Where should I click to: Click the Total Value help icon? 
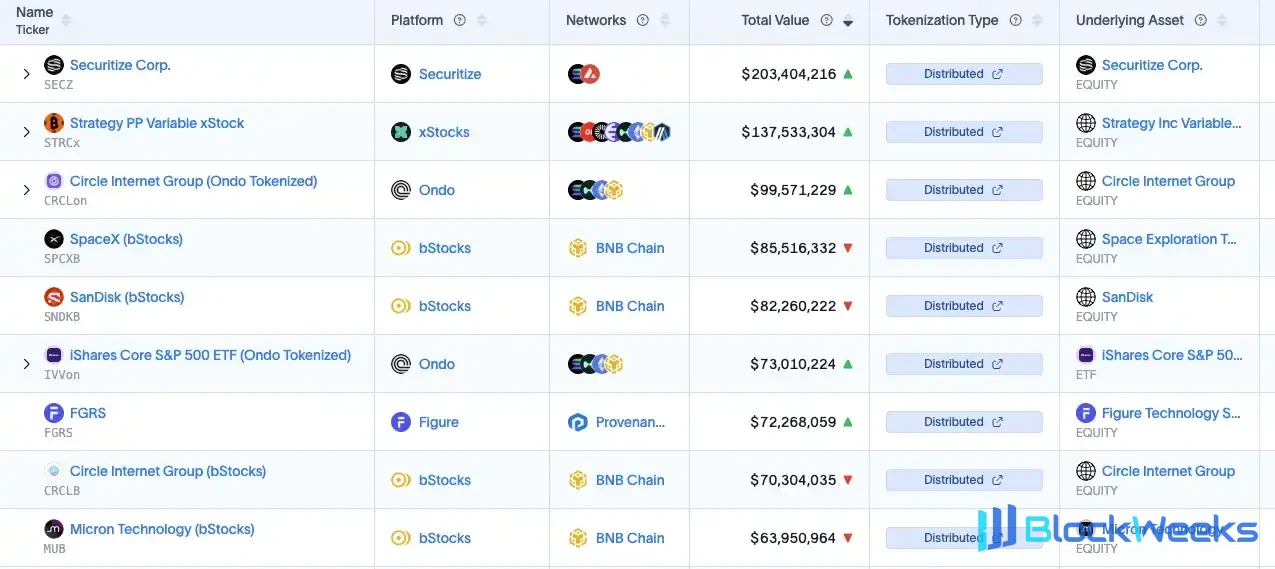point(827,20)
